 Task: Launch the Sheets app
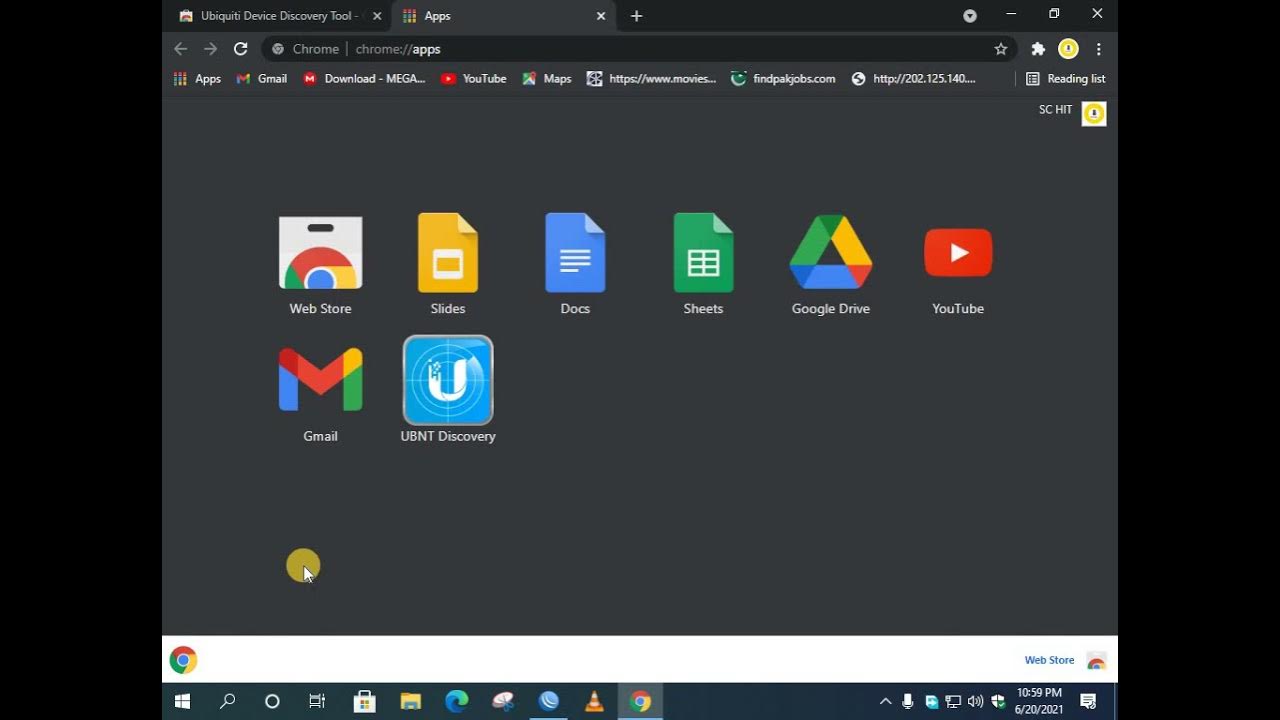coord(703,266)
